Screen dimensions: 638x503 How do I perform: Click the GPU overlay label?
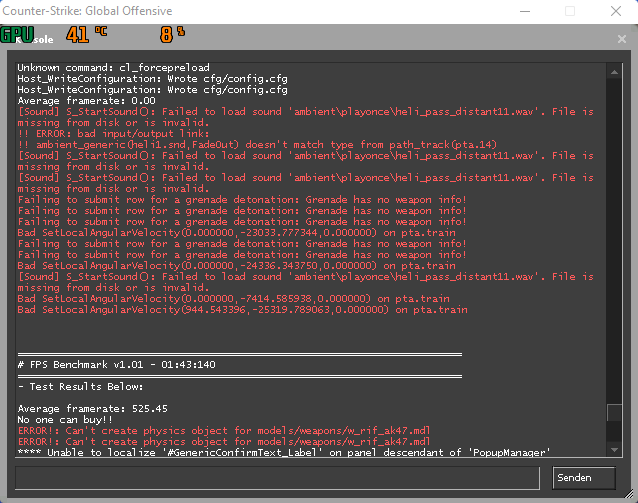pyautogui.click(x=17, y=35)
